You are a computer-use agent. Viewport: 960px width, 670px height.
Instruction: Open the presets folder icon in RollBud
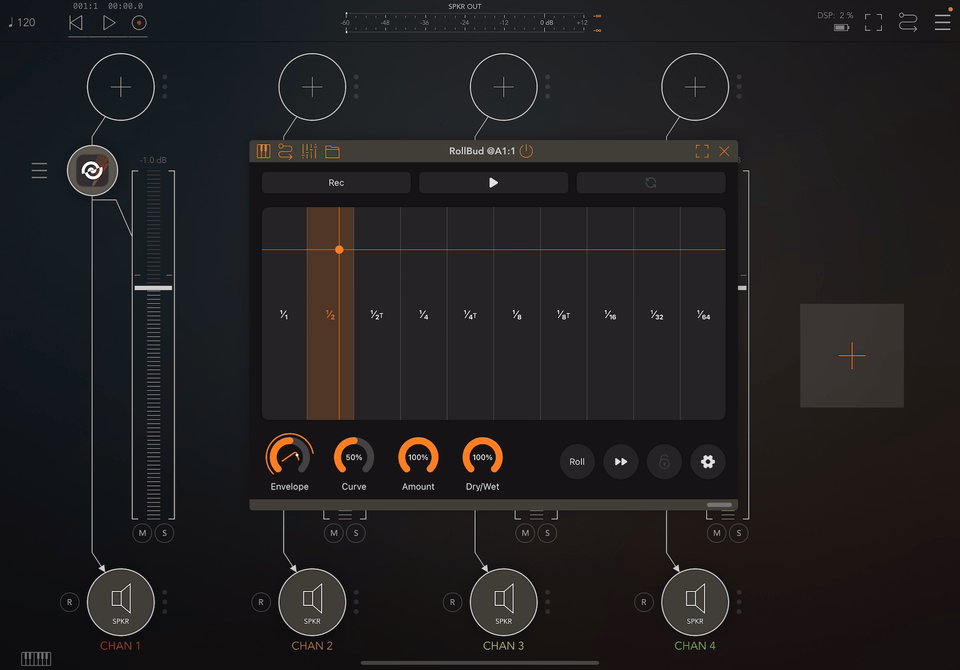(x=331, y=151)
